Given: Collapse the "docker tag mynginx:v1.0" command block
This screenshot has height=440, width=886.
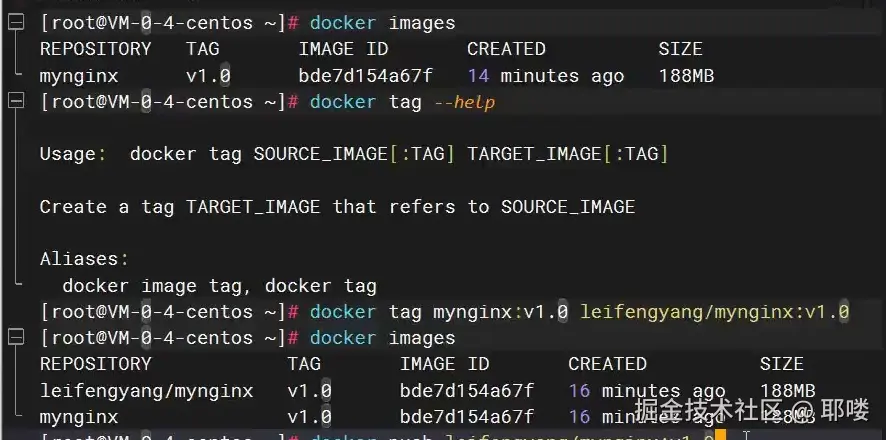Looking at the screenshot, I should (x=16, y=311).
